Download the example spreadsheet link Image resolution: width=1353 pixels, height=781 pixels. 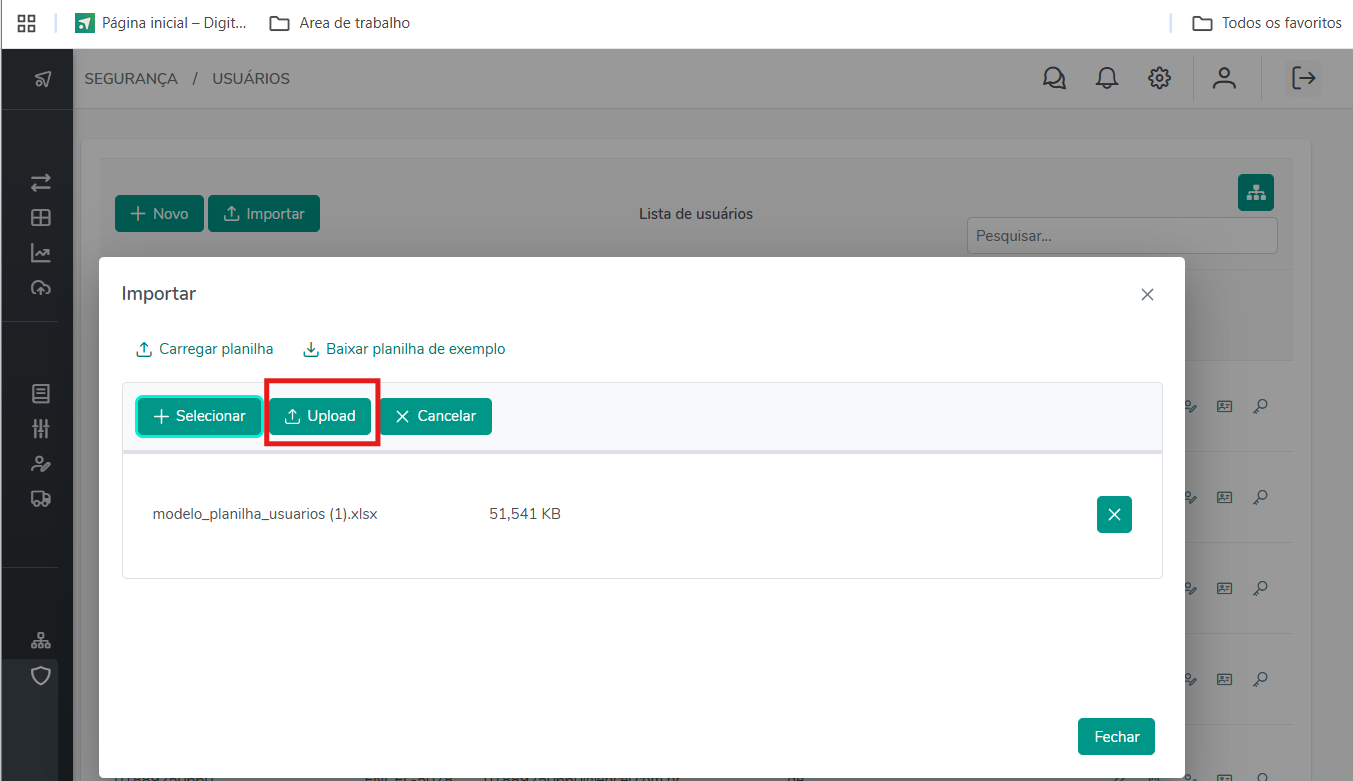click(404, 349)
